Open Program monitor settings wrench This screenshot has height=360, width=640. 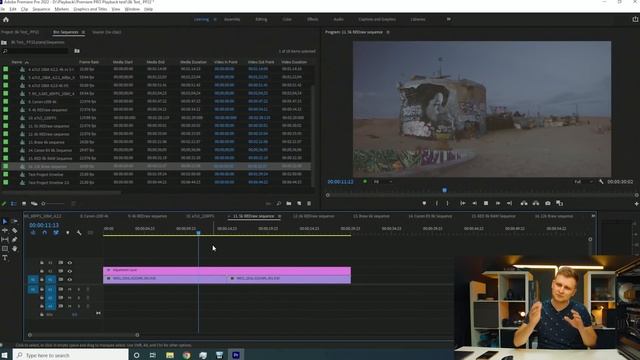click(x=601, y=182)
